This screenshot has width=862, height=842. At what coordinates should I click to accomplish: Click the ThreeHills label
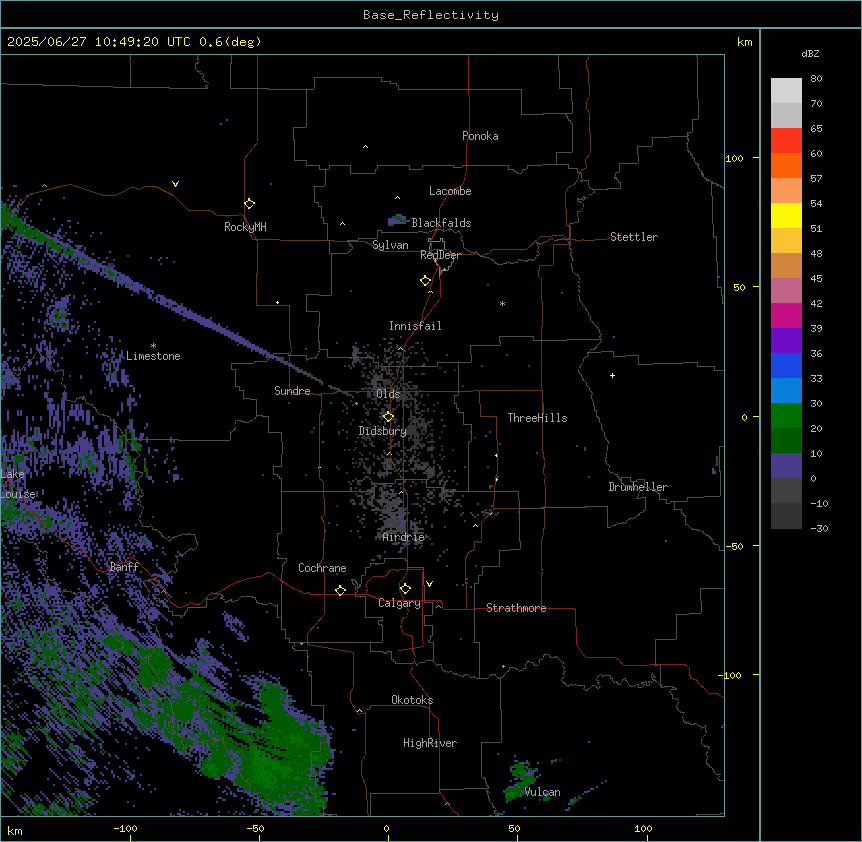click(537, 418)
